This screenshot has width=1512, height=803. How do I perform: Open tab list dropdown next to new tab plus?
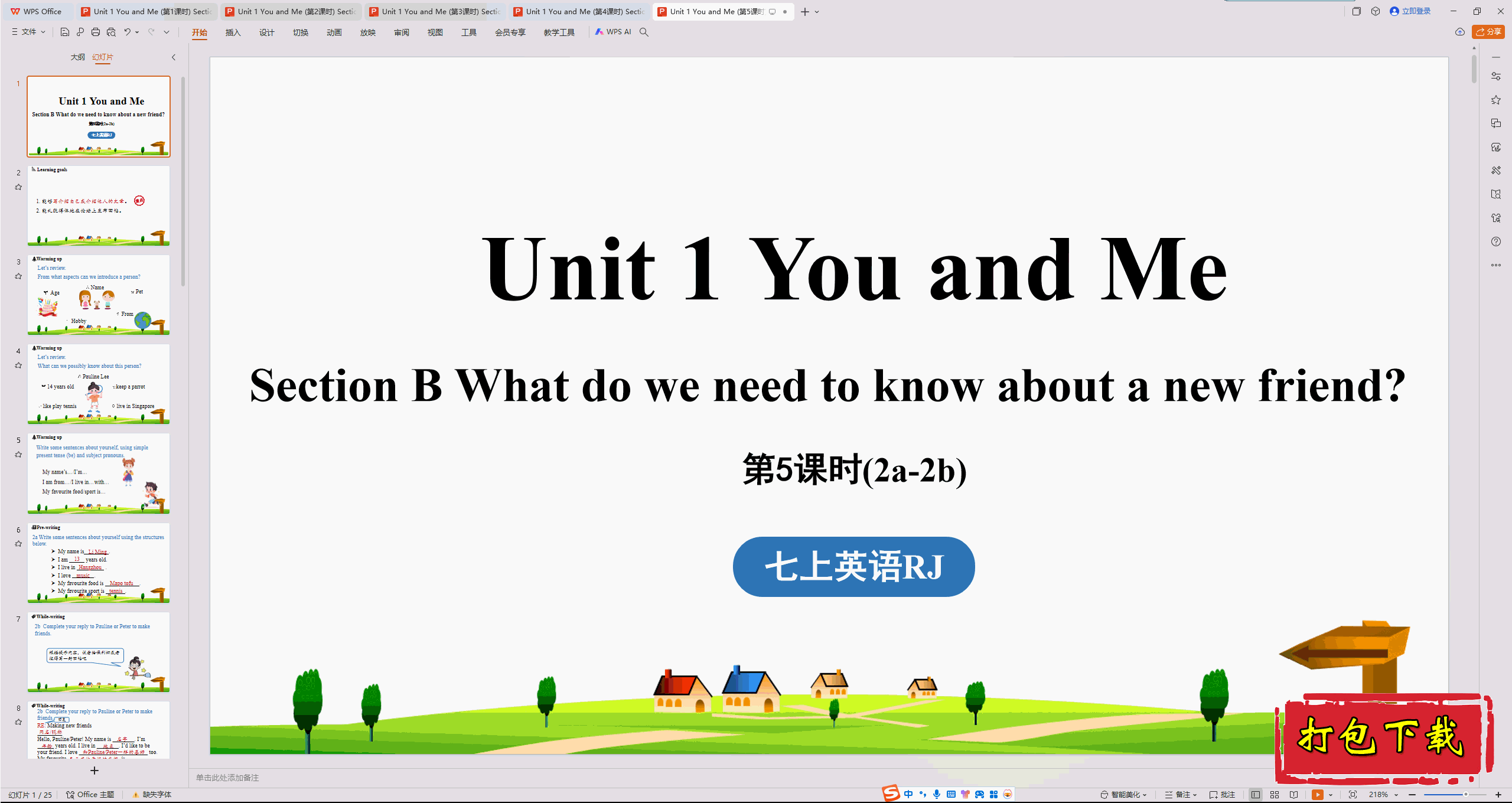tap(817, 12)
